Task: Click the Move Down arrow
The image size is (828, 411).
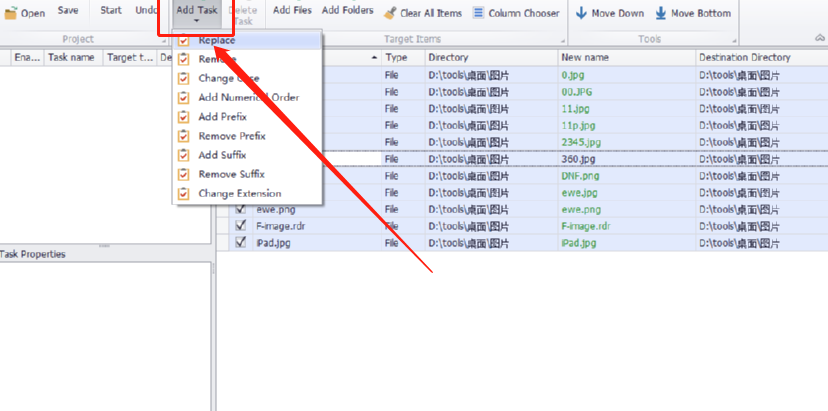Action: [x=581, y=13]
